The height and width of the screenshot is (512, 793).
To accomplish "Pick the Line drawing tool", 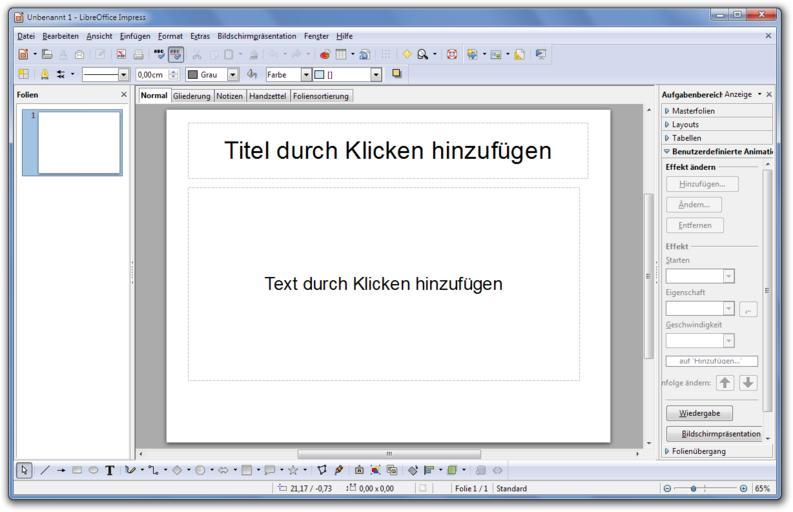I will (43, 469).
